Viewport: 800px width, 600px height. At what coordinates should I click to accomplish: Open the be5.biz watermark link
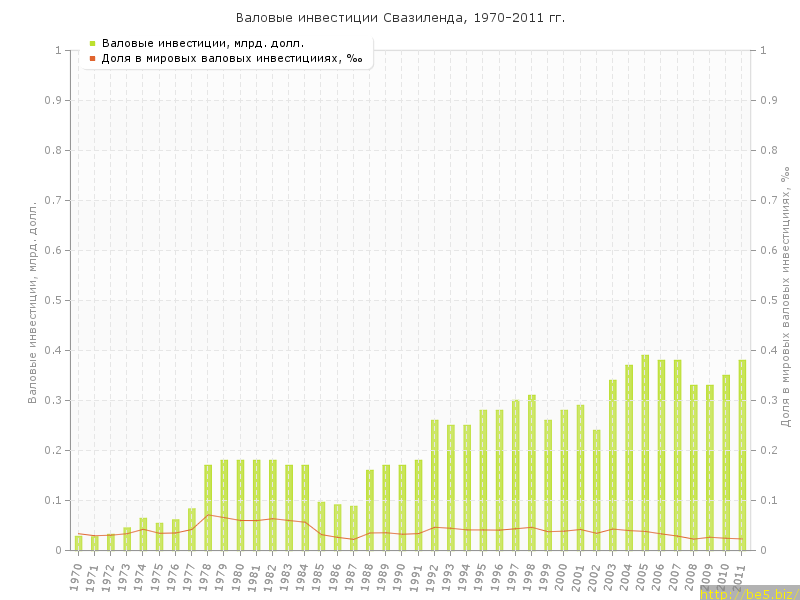pyautogui.click(x=748, y=593)
